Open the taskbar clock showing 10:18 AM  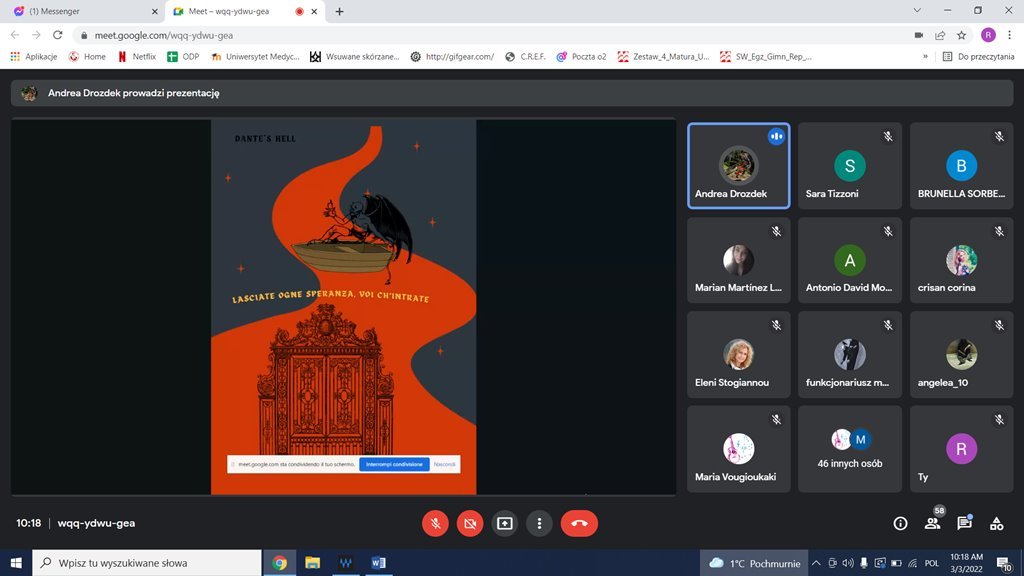pos(966,563)
